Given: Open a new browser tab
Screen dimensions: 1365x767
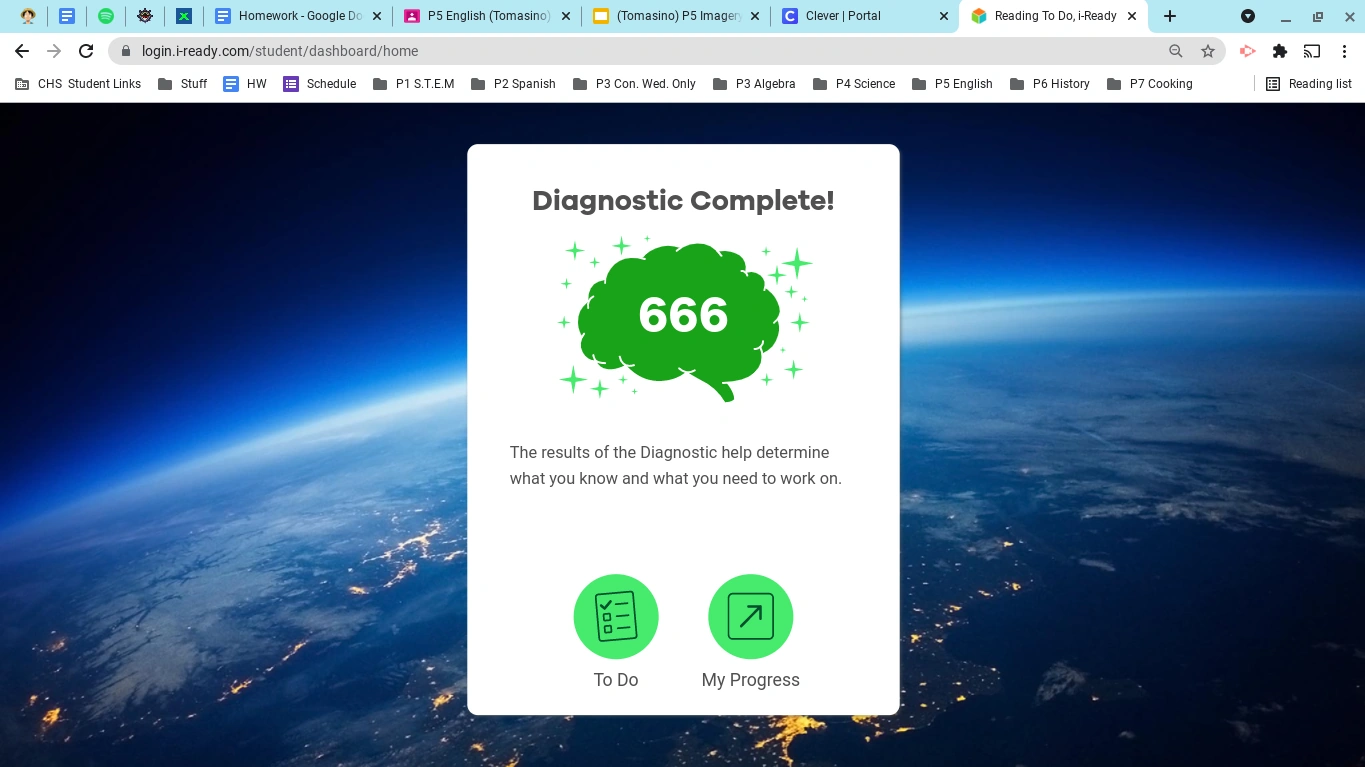Looking at the screenshot, I should tap(1170, 16).
